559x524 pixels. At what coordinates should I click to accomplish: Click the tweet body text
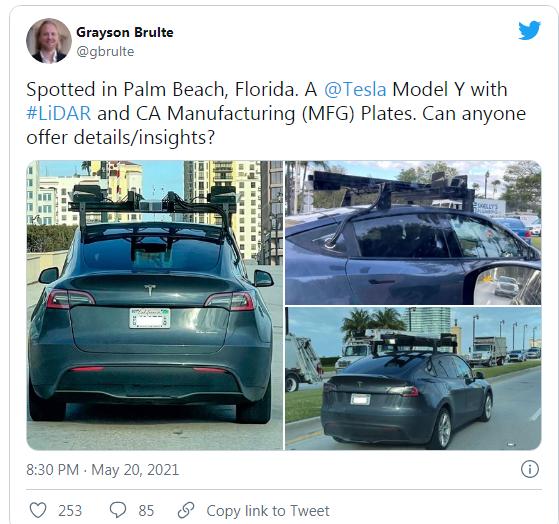click(x=276, y=113)
